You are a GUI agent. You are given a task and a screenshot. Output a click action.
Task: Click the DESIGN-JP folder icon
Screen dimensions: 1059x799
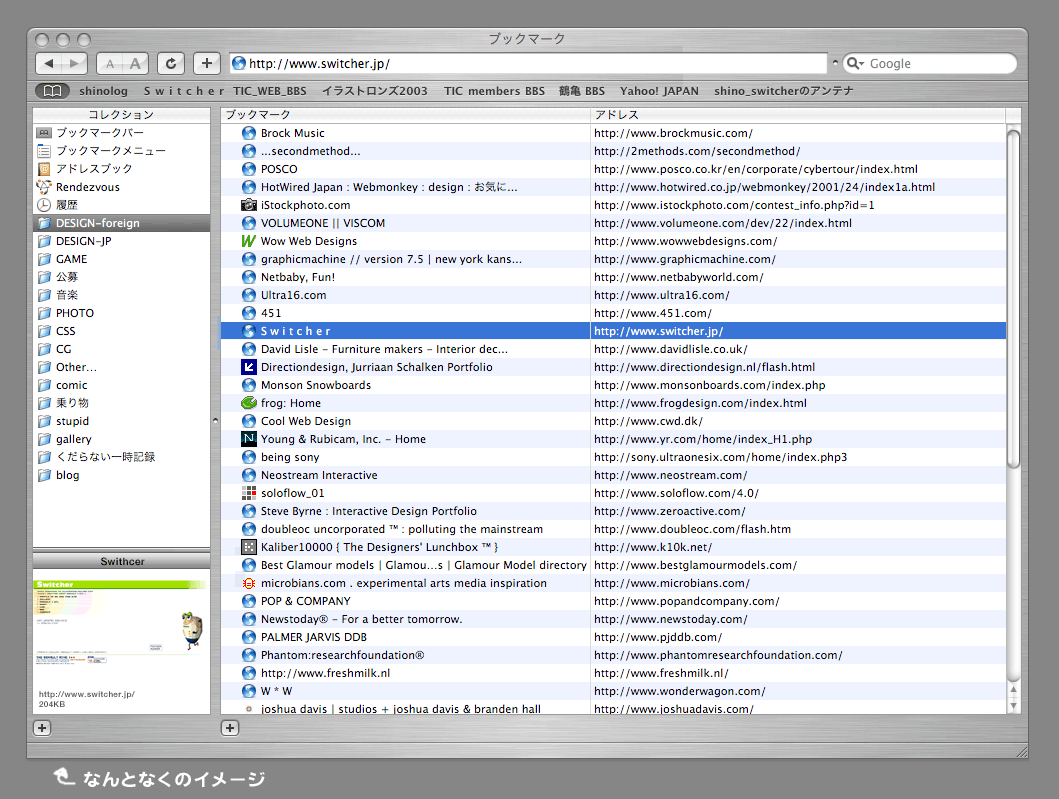click(x=45, y=241)
